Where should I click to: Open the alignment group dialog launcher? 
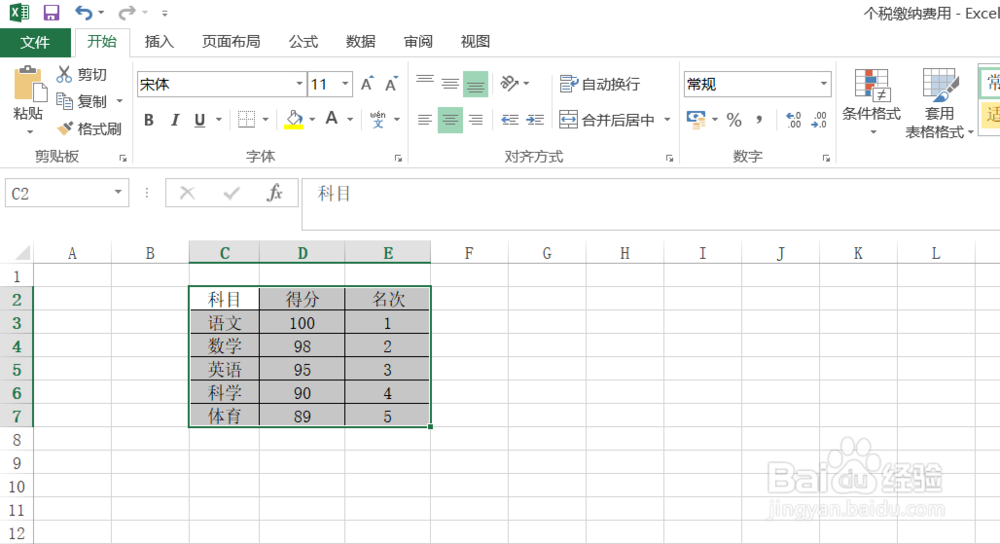pos(669,158)
